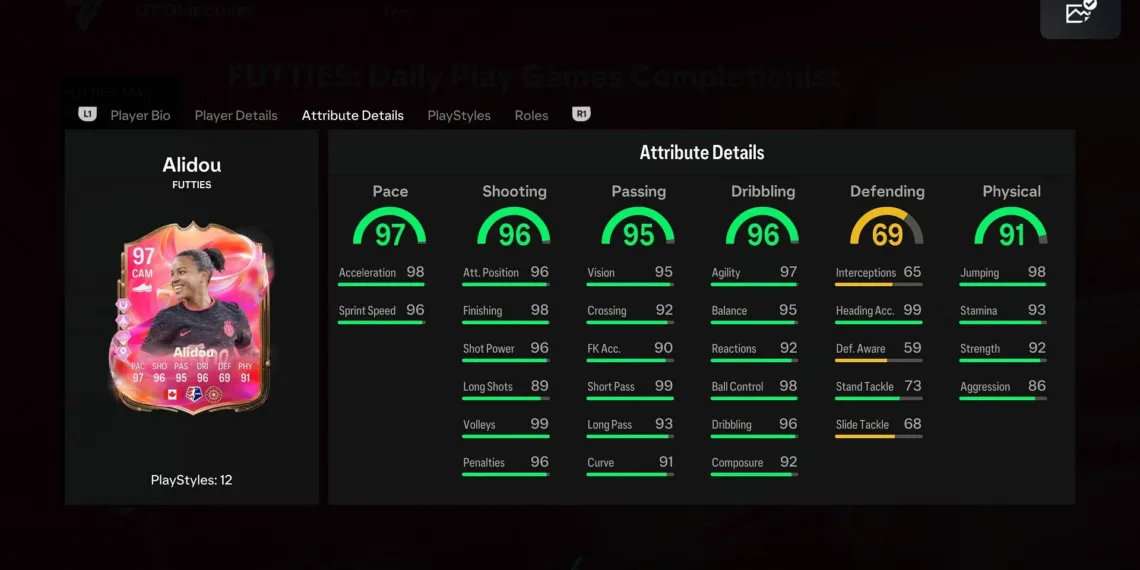
Task: Click the Canada flag on the card
Action: pos(170,394)
